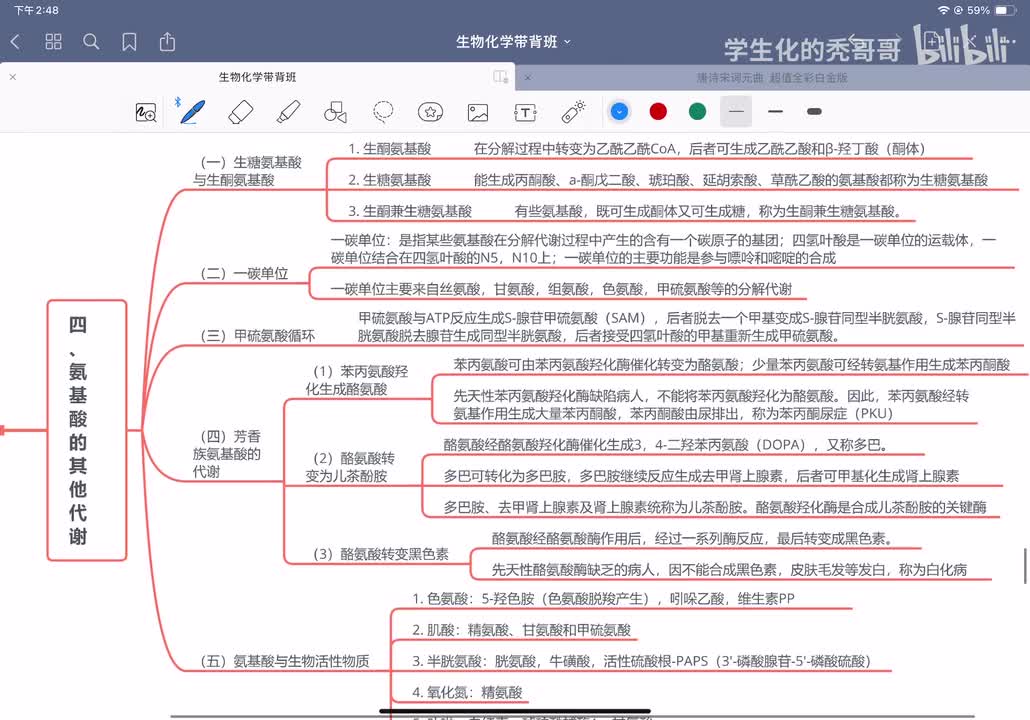Insert an image with the photo tool
1030x720 pixels.
(478, 112)
